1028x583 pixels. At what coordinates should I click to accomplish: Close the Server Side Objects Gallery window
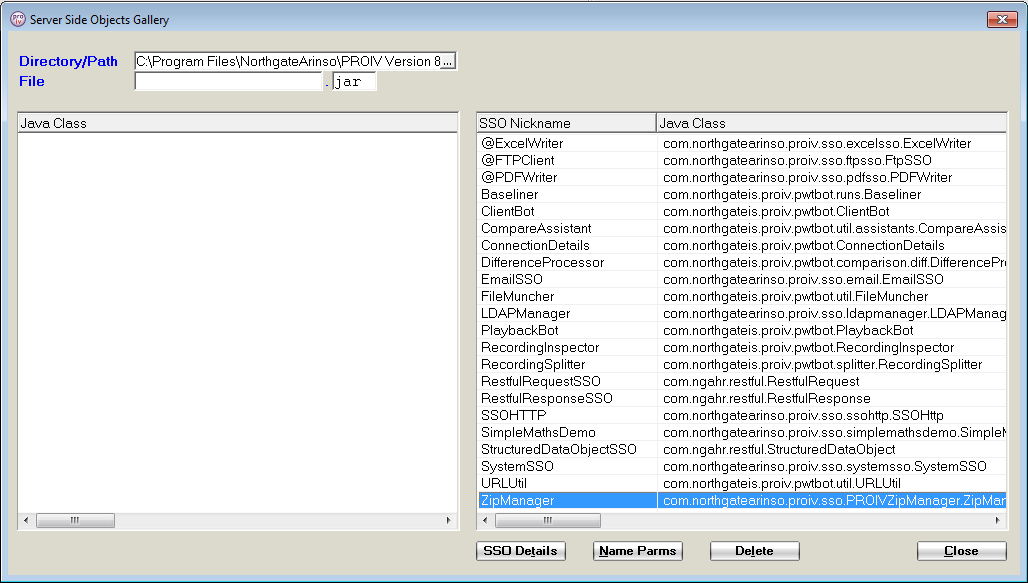click(x=1002, y=20)
